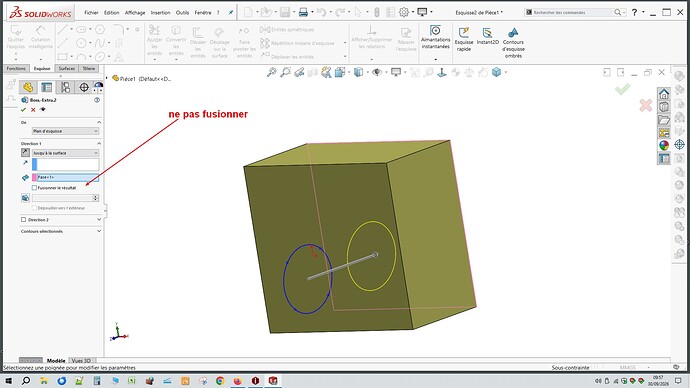Open the DisplayManager colored sphere tab

coord(98,87)
